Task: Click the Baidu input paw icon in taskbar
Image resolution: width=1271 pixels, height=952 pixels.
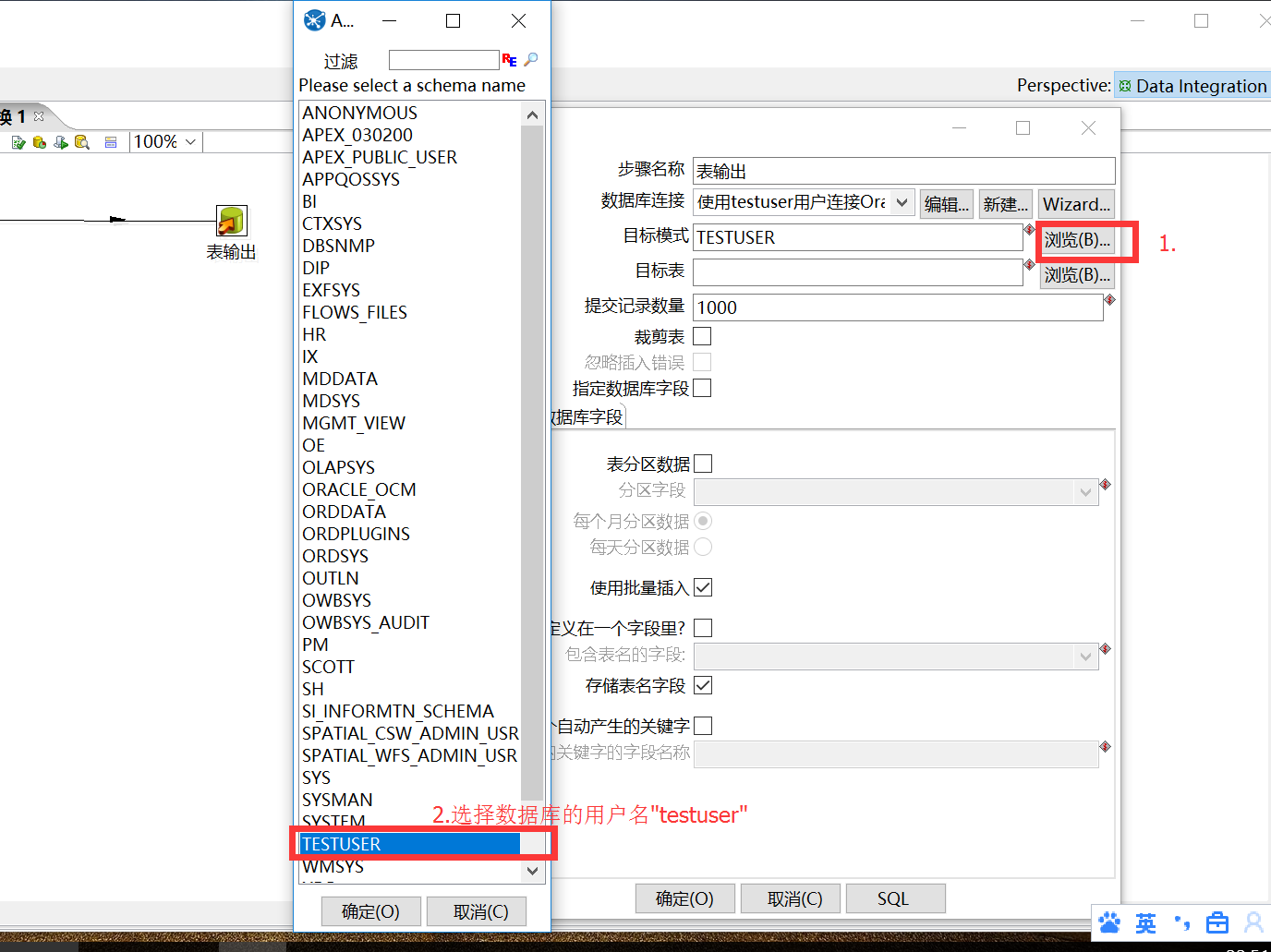Action: click(1110, 922)
